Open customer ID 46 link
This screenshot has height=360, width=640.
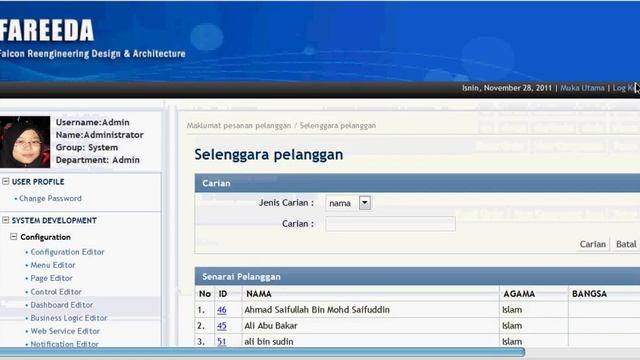coord(222,310)
